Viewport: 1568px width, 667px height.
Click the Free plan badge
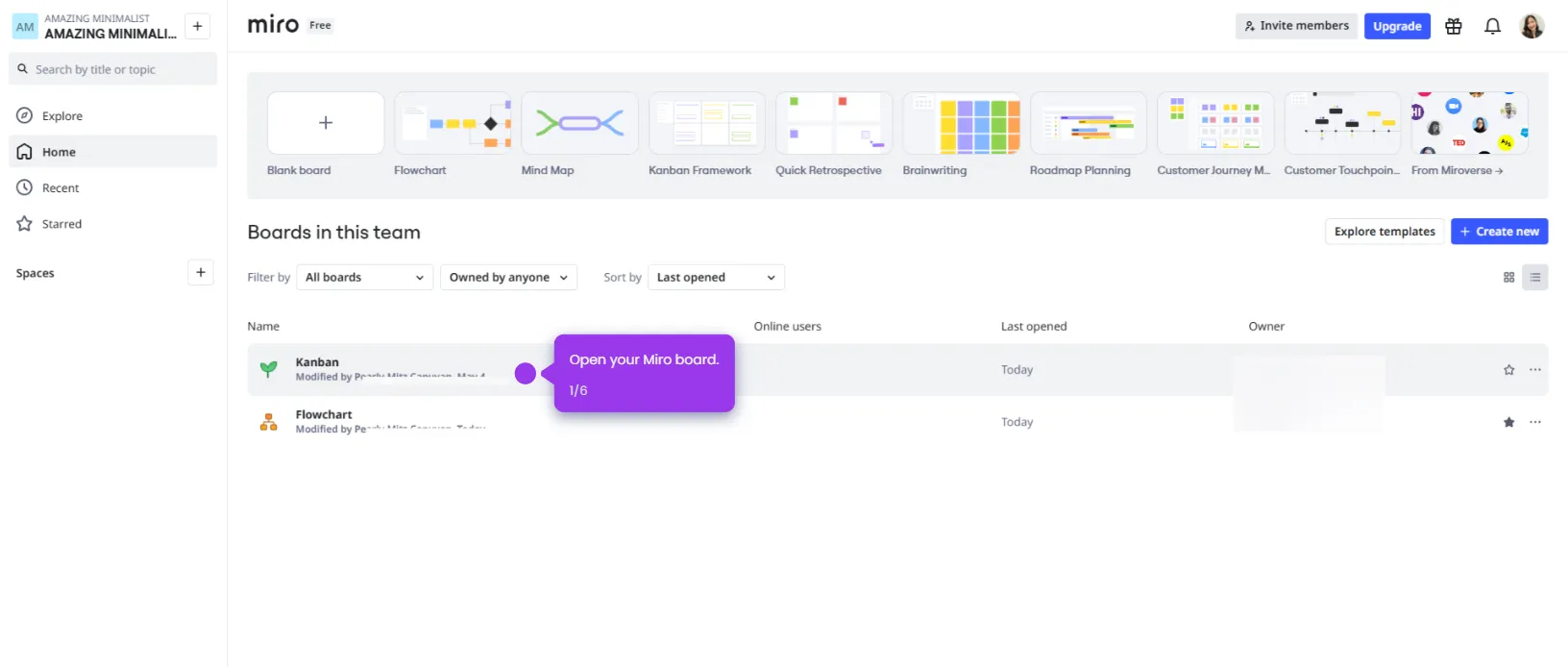point(320,26)
